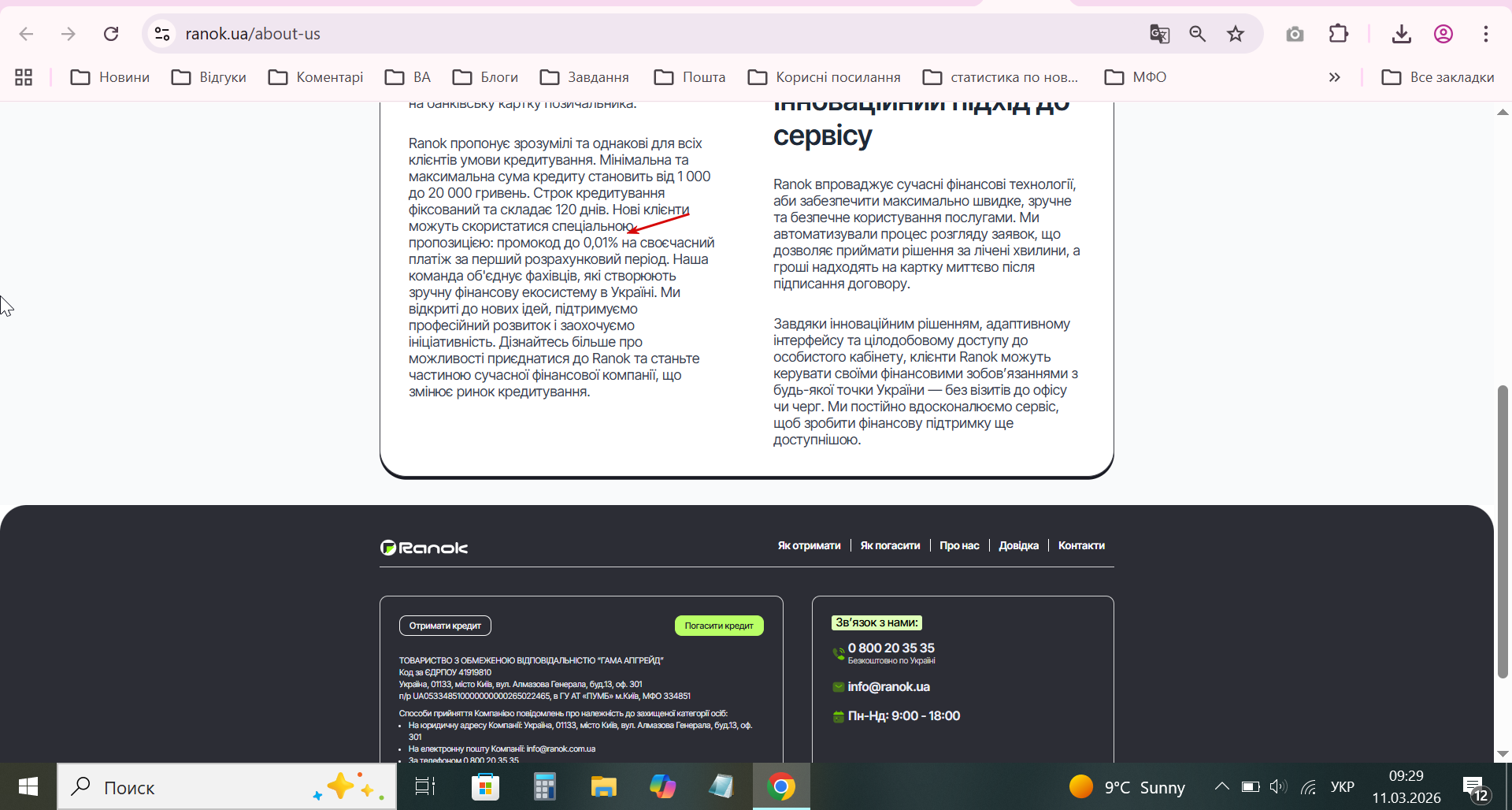
Task: Open the статистика по нов... bookmarks folder
Action: tap(1000, 77)
